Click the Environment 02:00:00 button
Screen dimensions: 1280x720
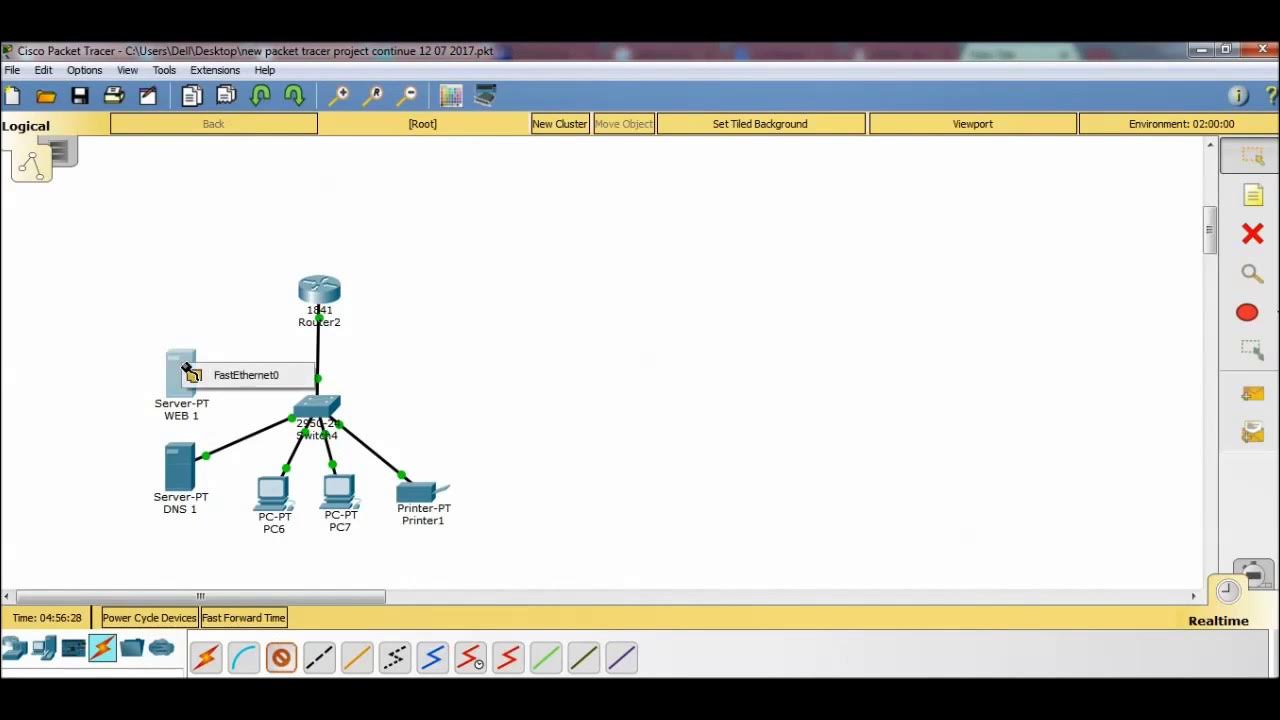[1181, 124]
